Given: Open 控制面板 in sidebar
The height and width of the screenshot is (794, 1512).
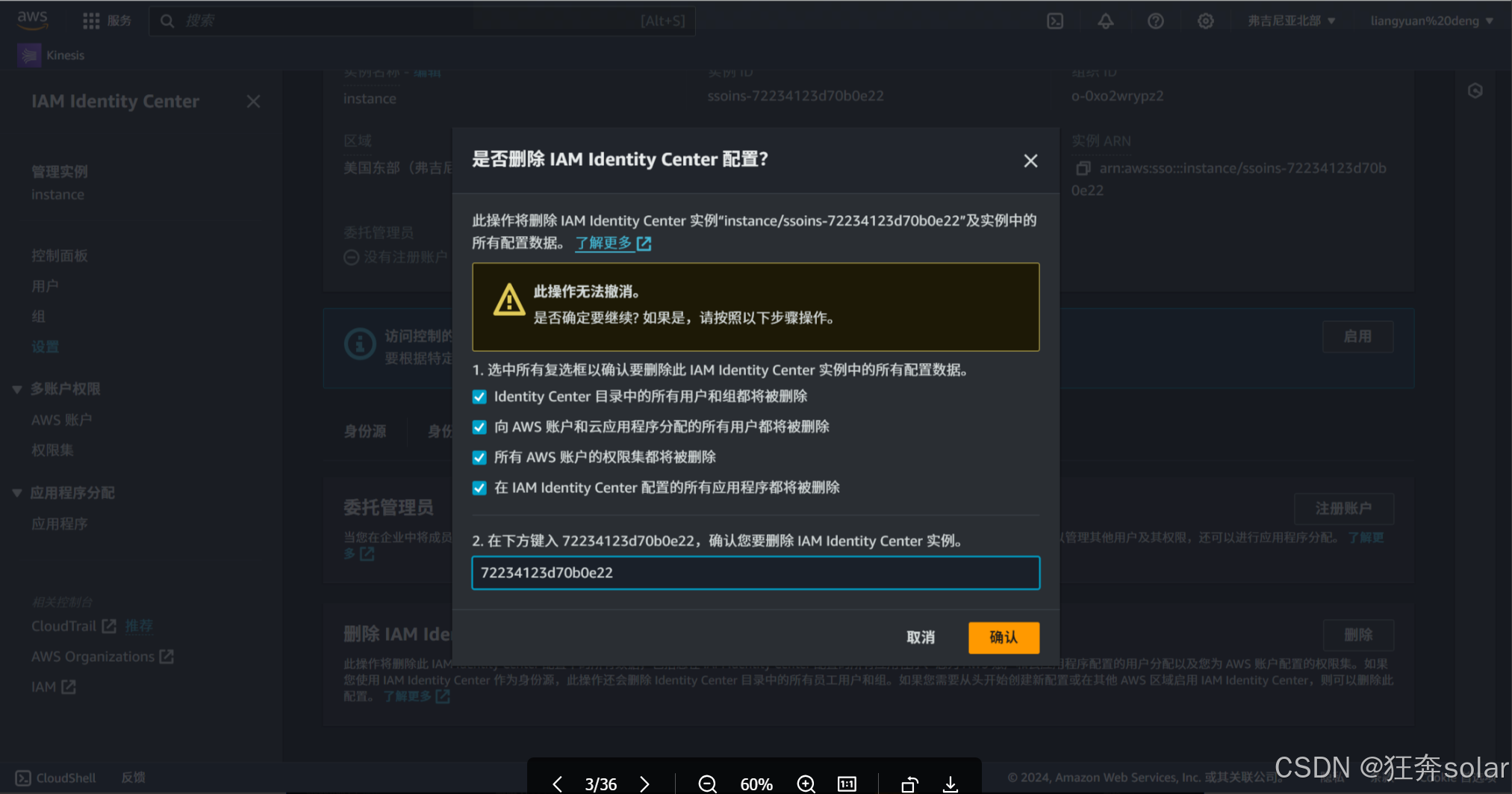Looking at the screenshot, I should tap(60, 255).
